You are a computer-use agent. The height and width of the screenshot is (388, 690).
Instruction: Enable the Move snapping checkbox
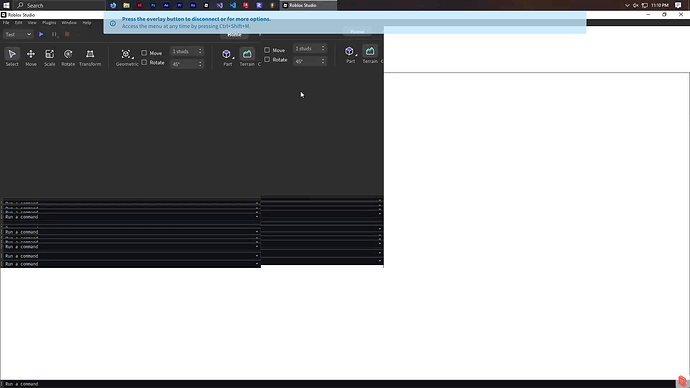pos(144,53)
